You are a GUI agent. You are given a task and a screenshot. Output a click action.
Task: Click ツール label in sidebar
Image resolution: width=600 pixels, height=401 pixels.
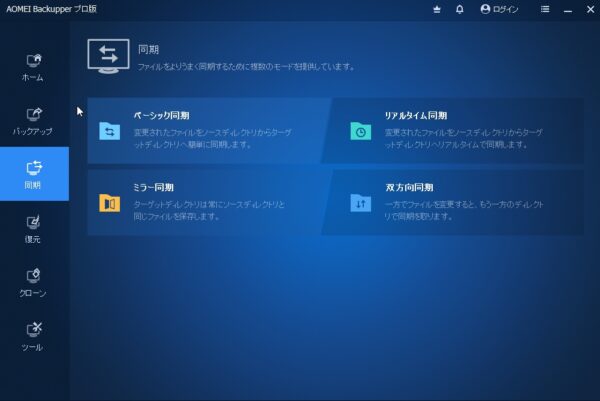[x=33, y=347]
